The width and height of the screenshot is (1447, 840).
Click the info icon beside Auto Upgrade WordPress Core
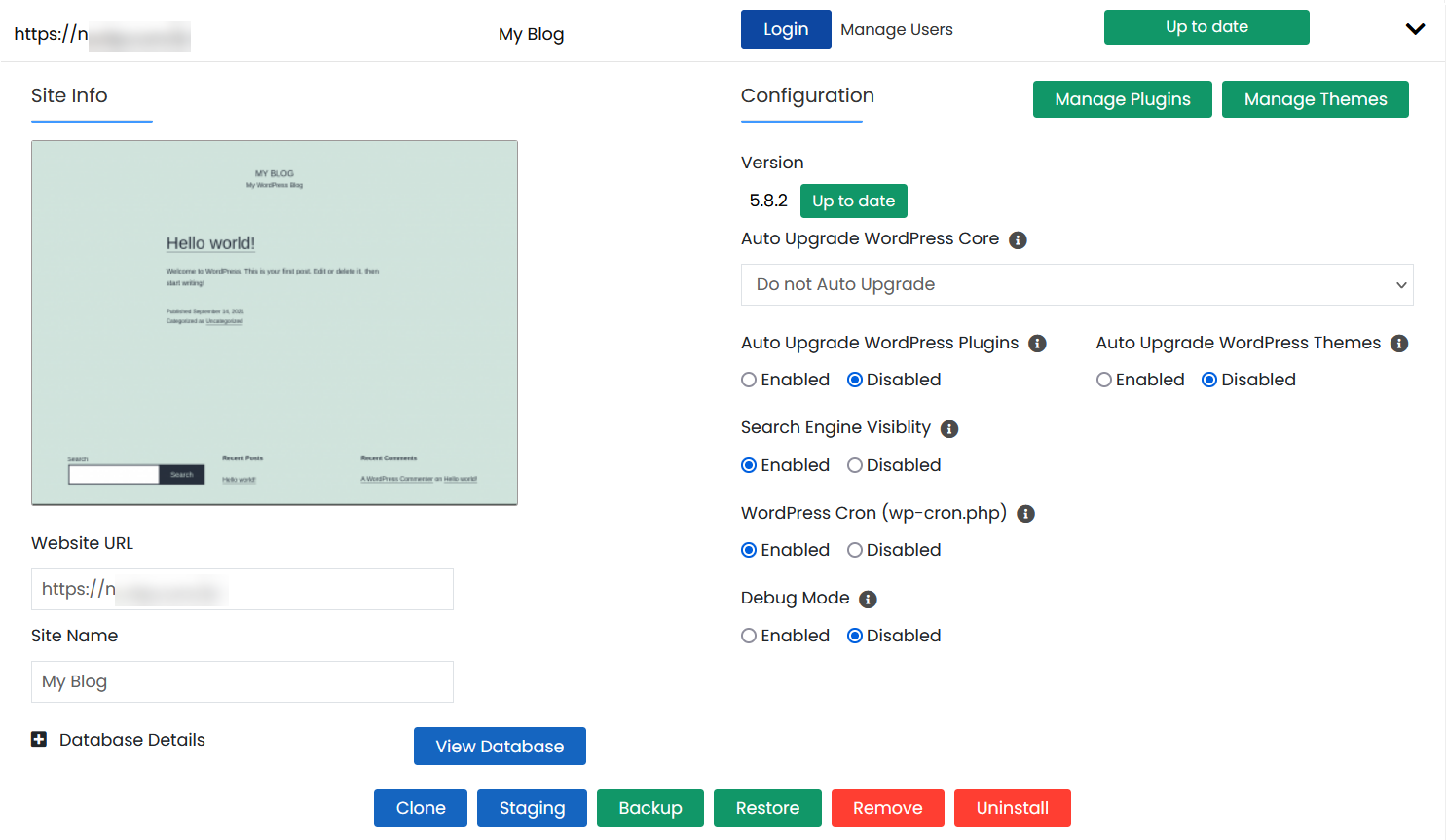coord(1018,239)
